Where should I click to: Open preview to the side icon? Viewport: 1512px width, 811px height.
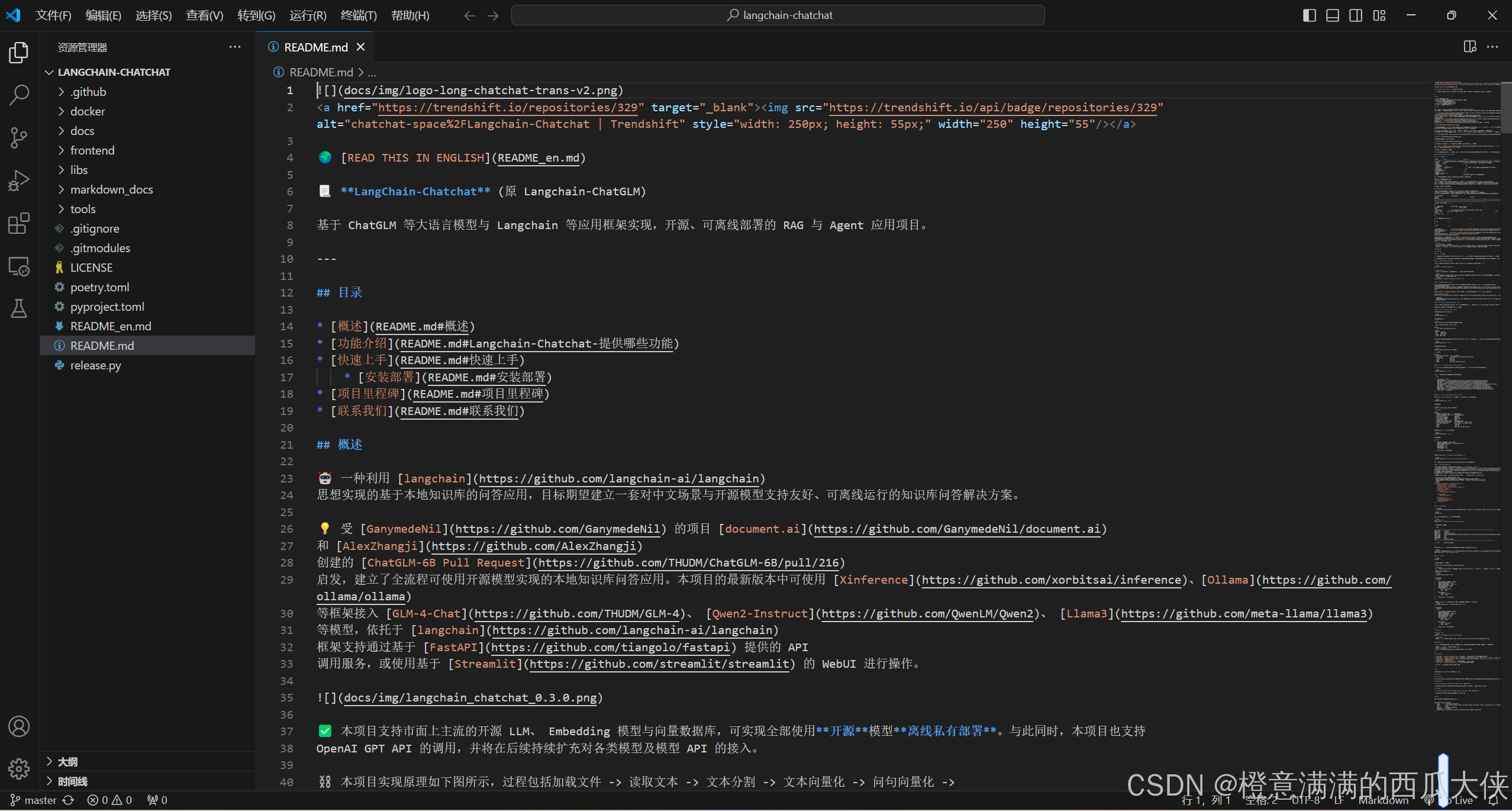click(1469, 47)
